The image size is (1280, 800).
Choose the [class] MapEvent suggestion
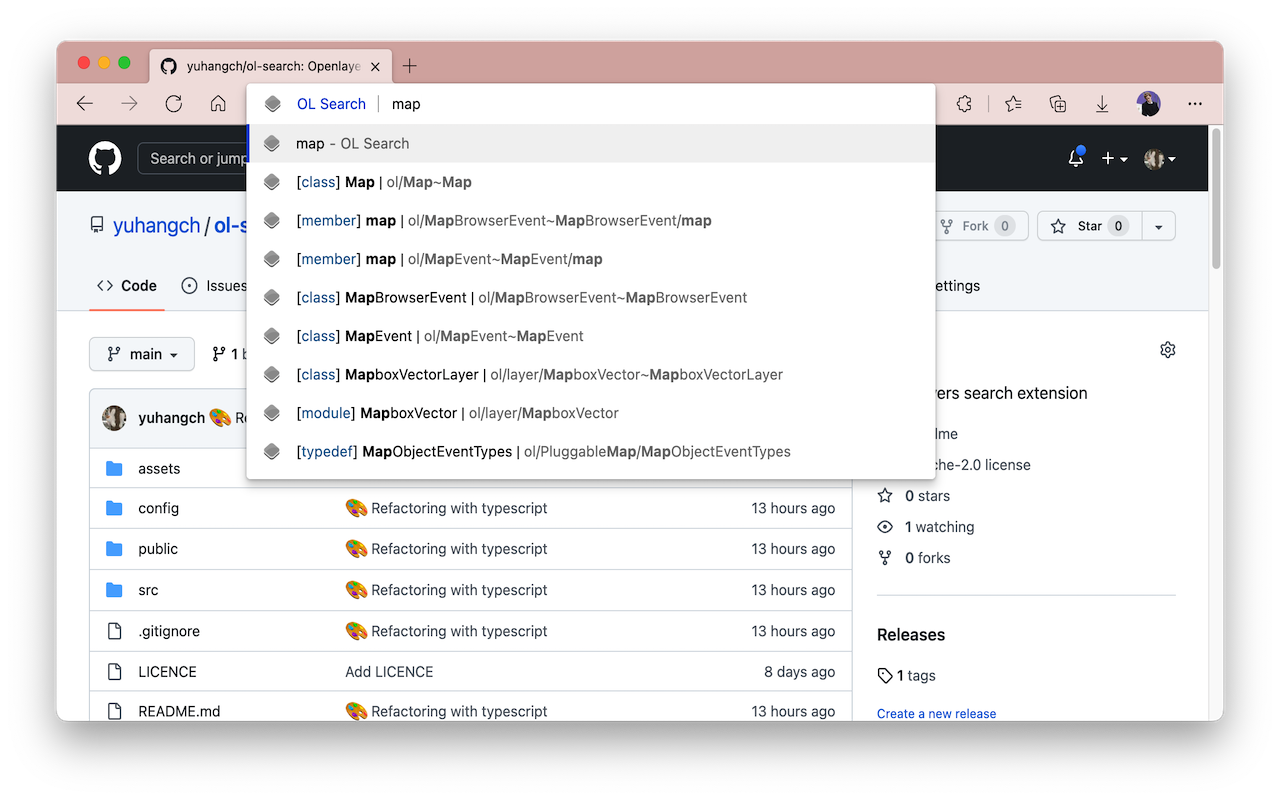coord(591,336)
